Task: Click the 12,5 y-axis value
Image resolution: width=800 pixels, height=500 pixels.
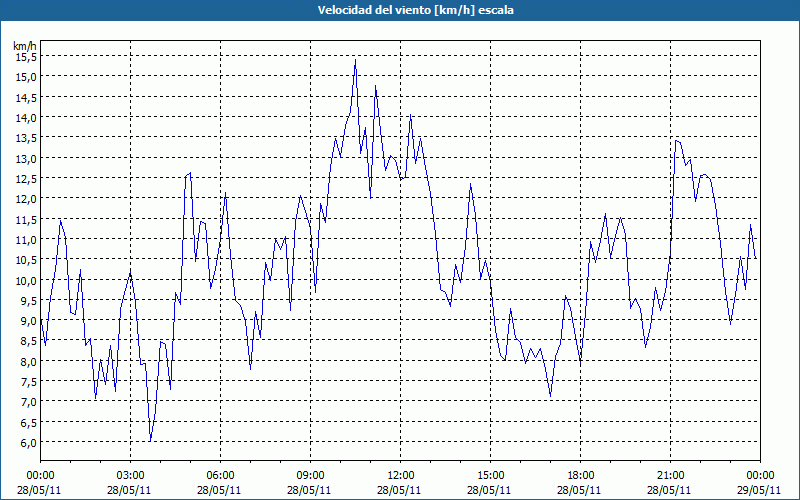Action: coord(26,179)
